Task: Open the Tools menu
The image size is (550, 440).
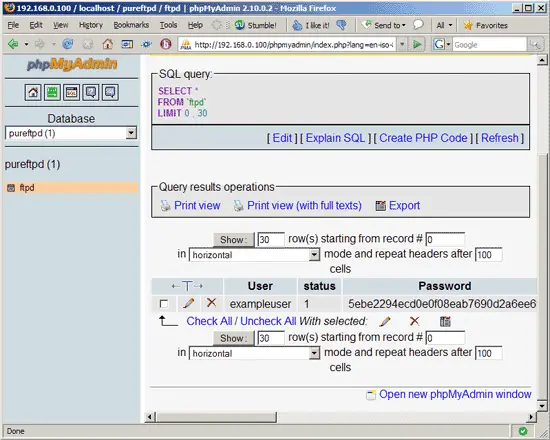Action: tap(168, 25)
